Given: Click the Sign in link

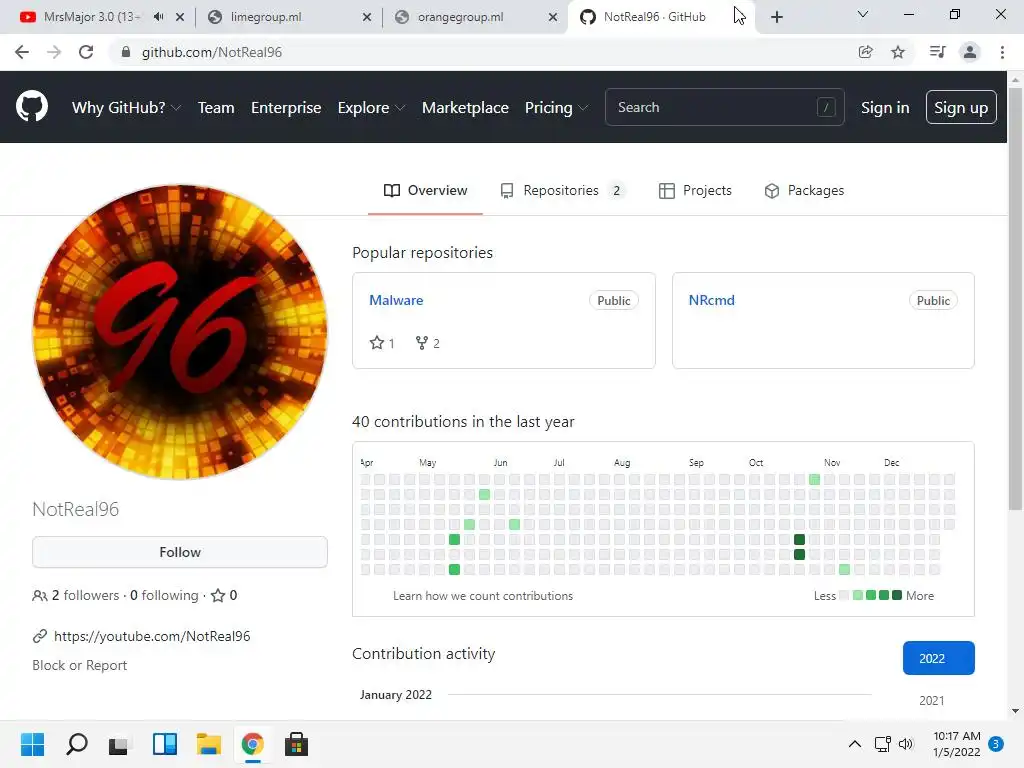Looking at the screenshot, I should [885, 107].
